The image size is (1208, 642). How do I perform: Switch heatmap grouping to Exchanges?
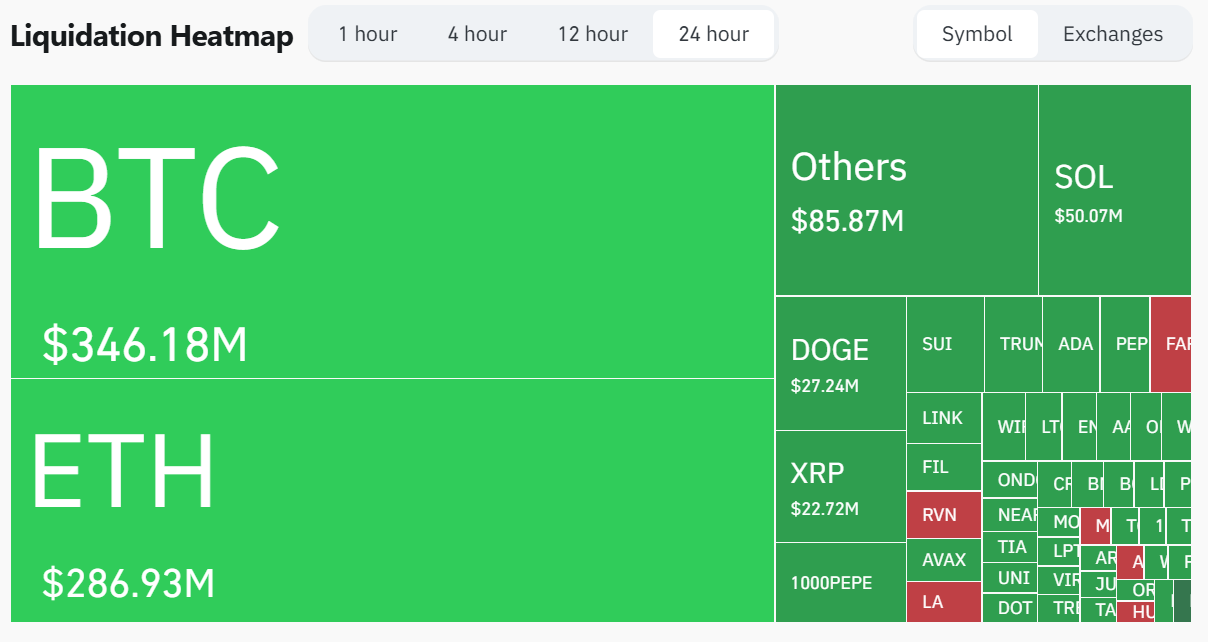point(1112,33)
